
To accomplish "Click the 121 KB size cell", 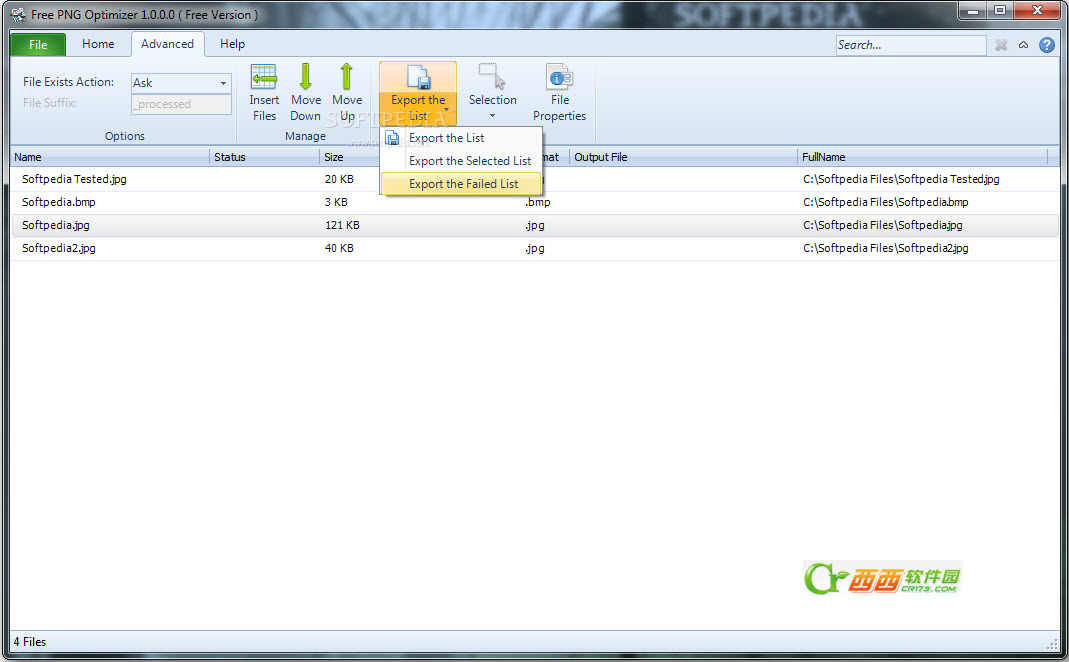I will 342,225.
